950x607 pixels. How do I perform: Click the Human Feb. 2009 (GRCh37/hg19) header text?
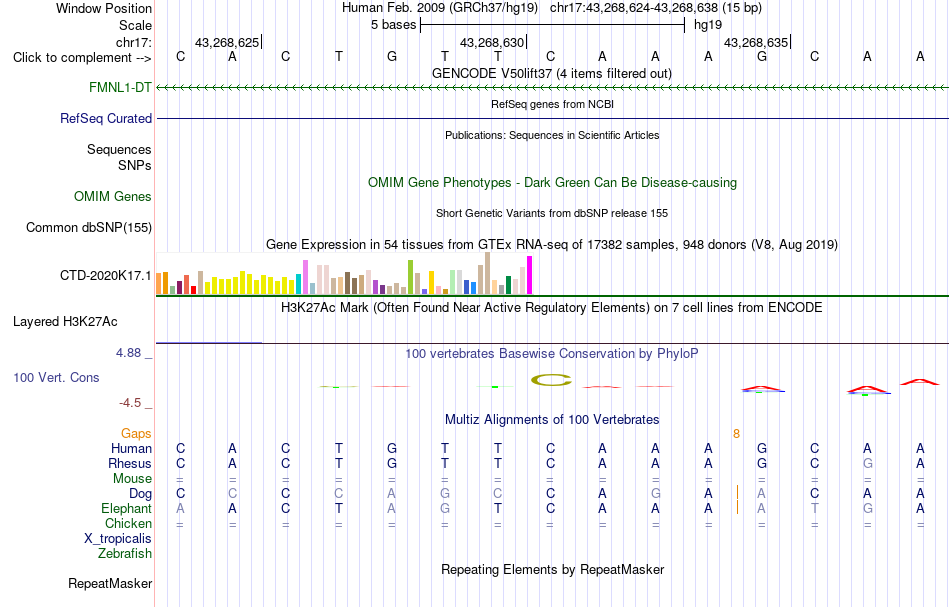(x=440, y=8)
